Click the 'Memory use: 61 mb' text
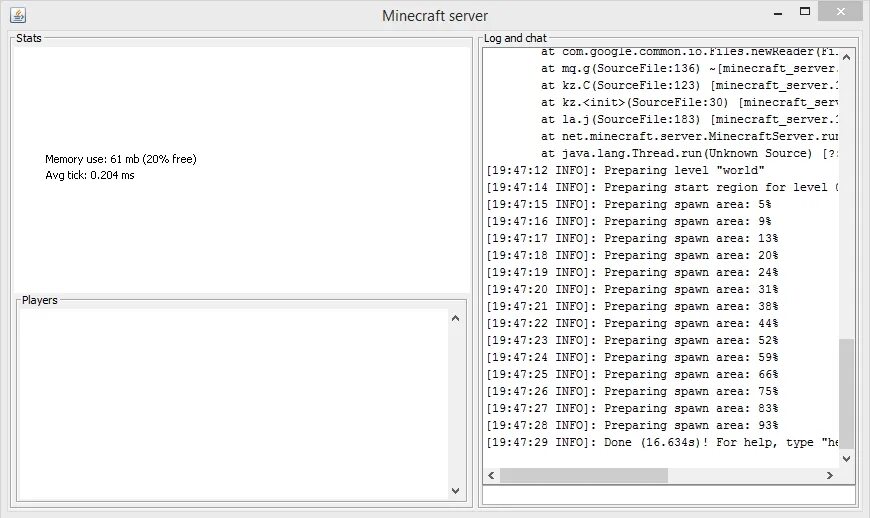Viewport: 870px width, 518px height. pos(120,159)
